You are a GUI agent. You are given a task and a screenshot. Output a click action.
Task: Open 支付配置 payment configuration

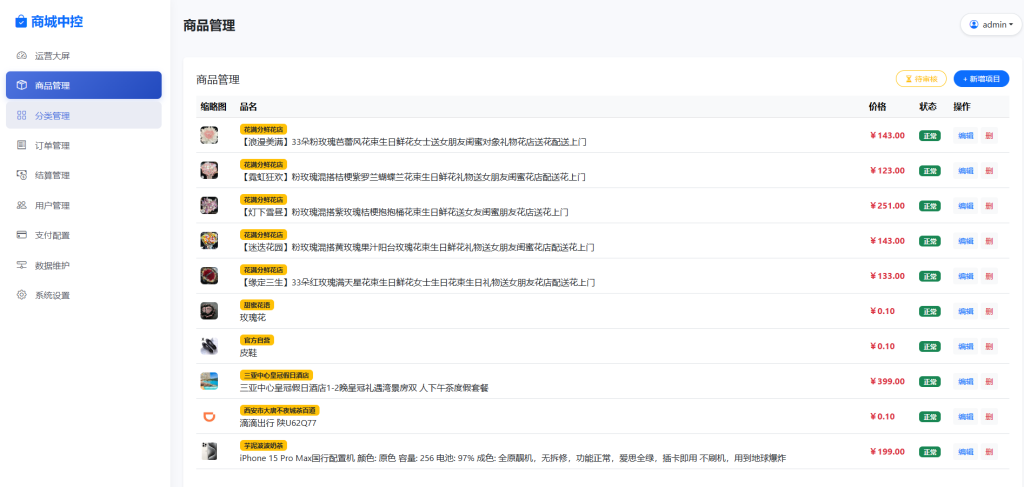pyautogui.click(x=52, y=235)
